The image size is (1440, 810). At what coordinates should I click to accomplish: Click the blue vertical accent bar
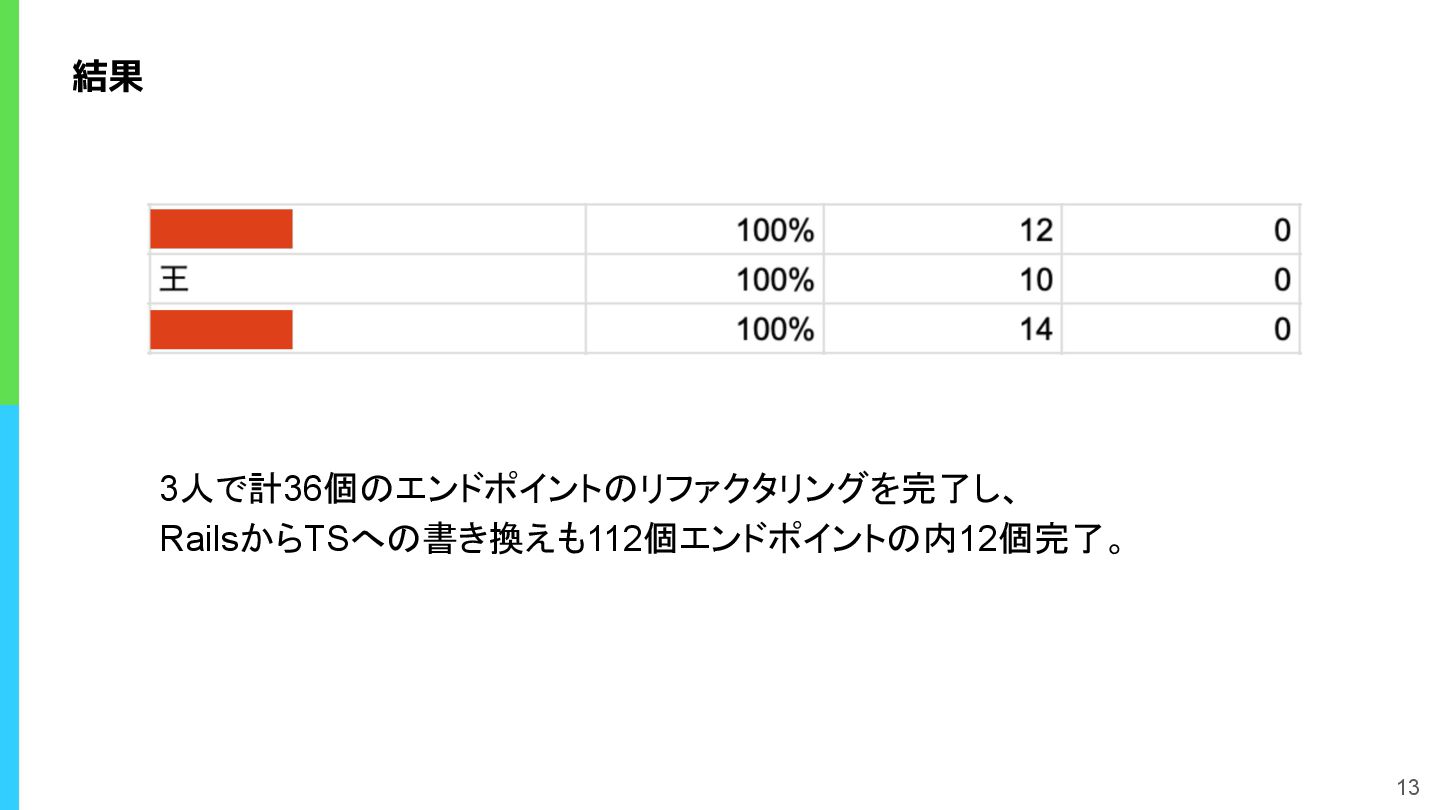[x=9, y=607]
